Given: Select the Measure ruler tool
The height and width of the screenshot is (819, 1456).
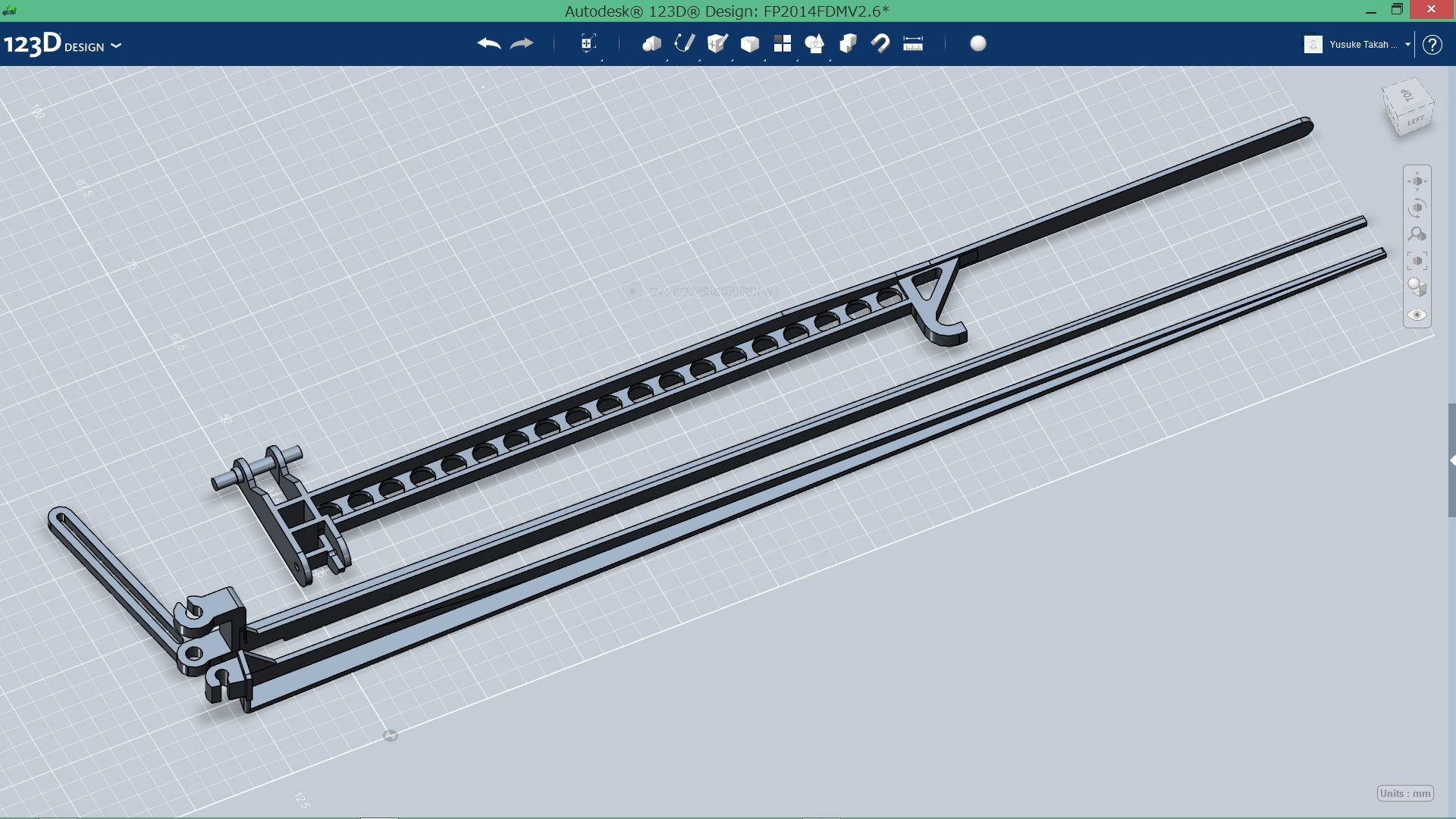Looking at the screenshot, I should pos(913,44).
